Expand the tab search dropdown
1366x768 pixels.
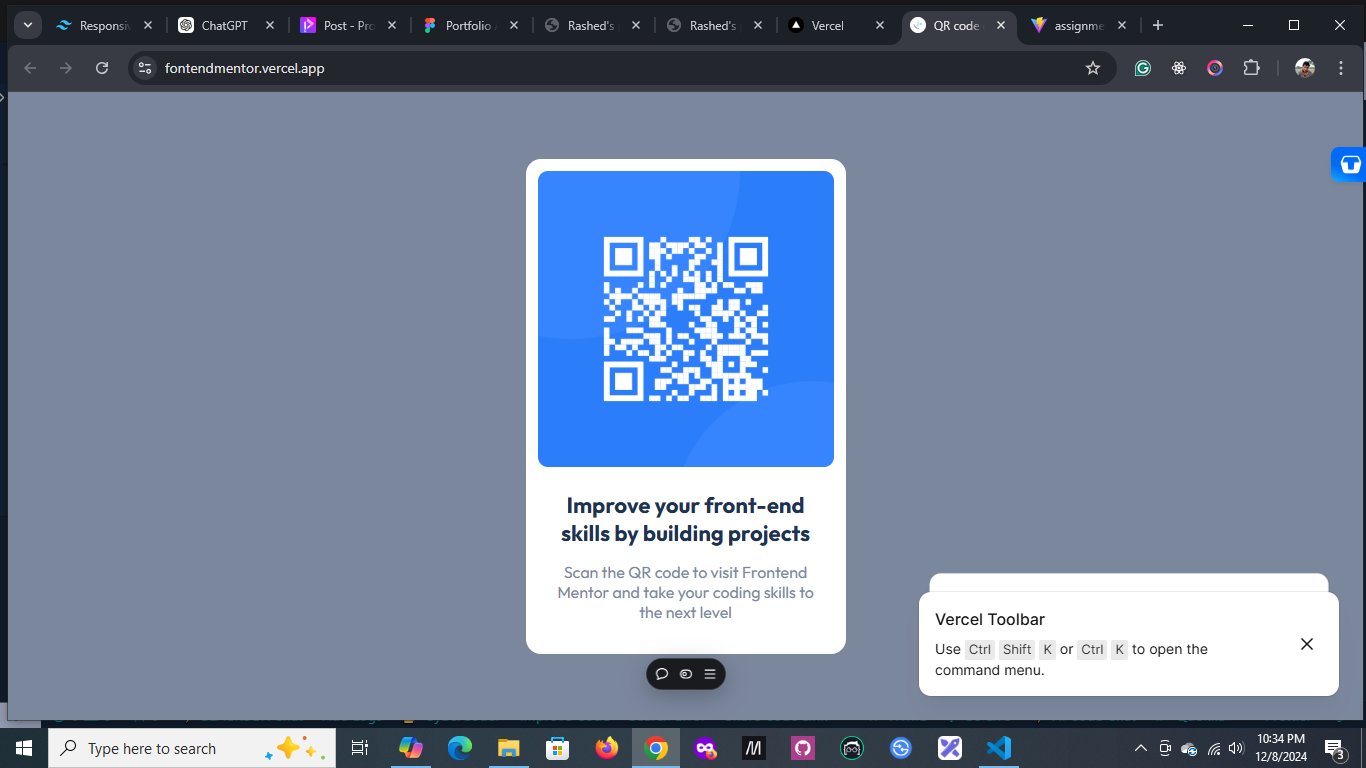(x=27, y=25)
